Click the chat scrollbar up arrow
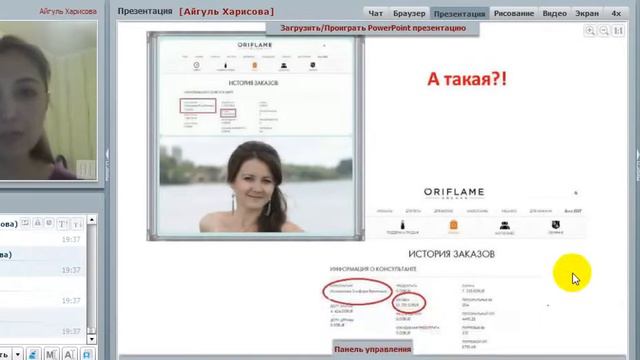Image resolution: width=640 pixels, height=360 pixels. [x=92, y=220]
